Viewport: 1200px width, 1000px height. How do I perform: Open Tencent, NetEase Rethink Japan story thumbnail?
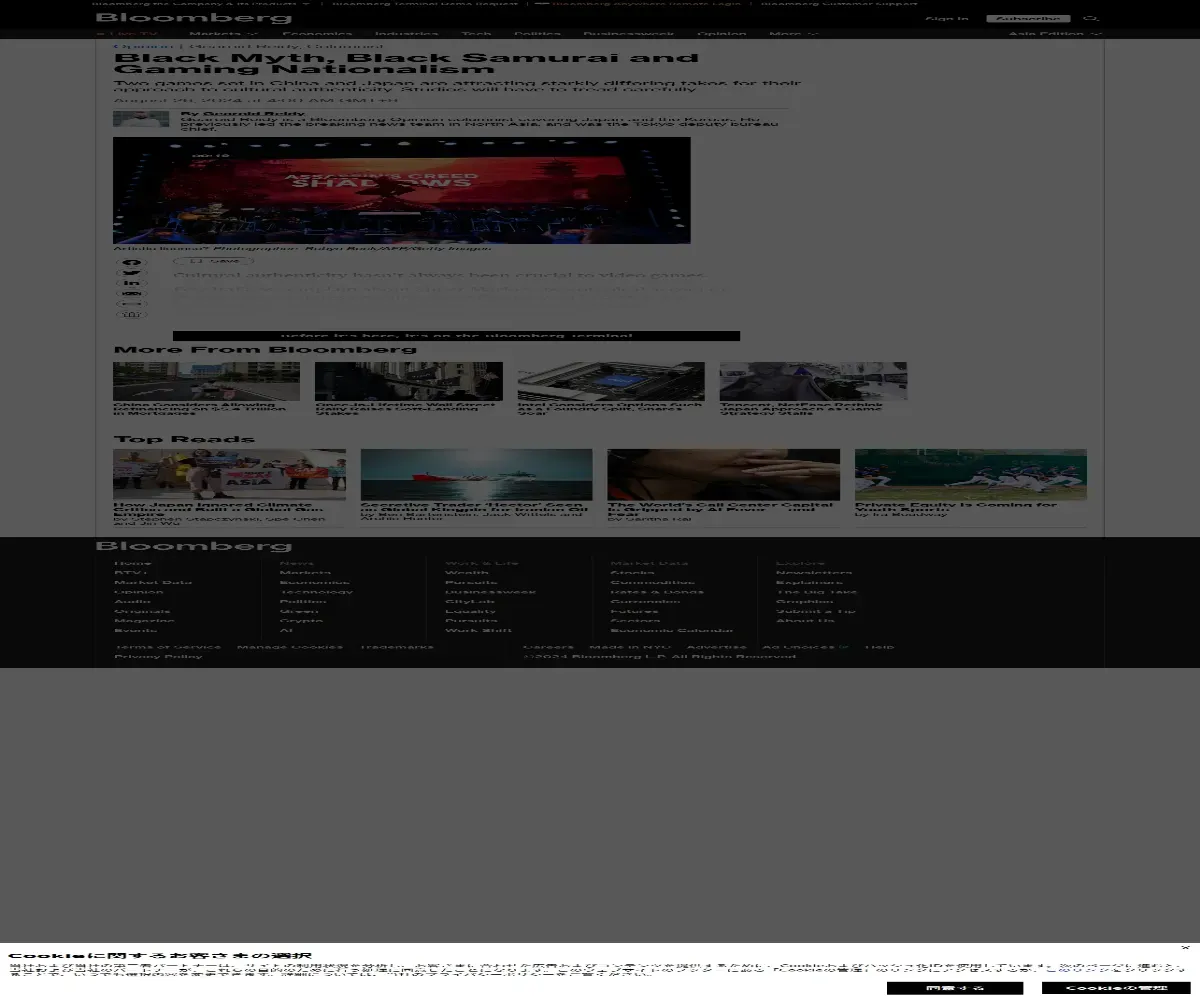(813, 381)
